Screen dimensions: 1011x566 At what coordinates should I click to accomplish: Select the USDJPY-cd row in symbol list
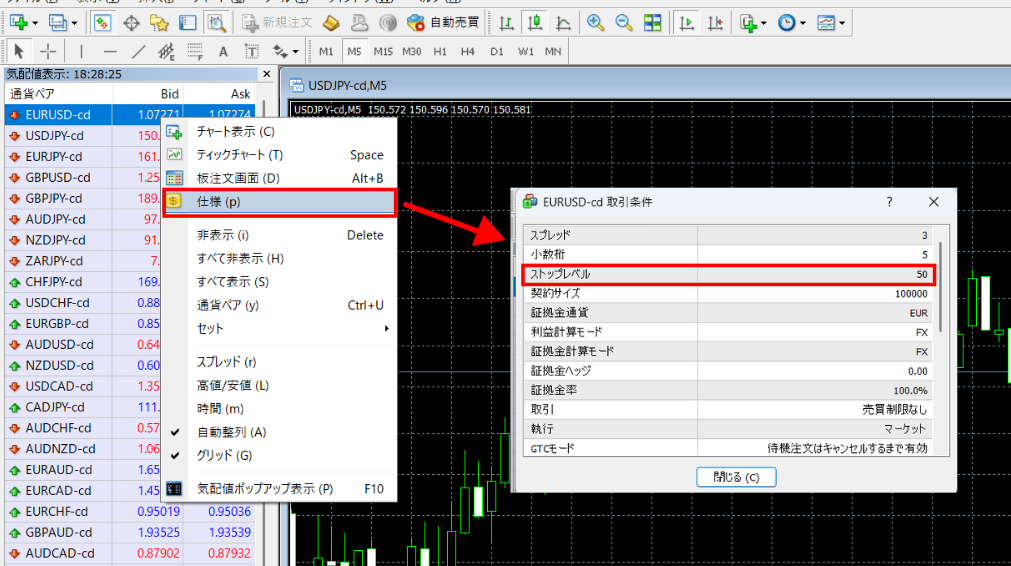pyautogui.click(x=55, y=136)
